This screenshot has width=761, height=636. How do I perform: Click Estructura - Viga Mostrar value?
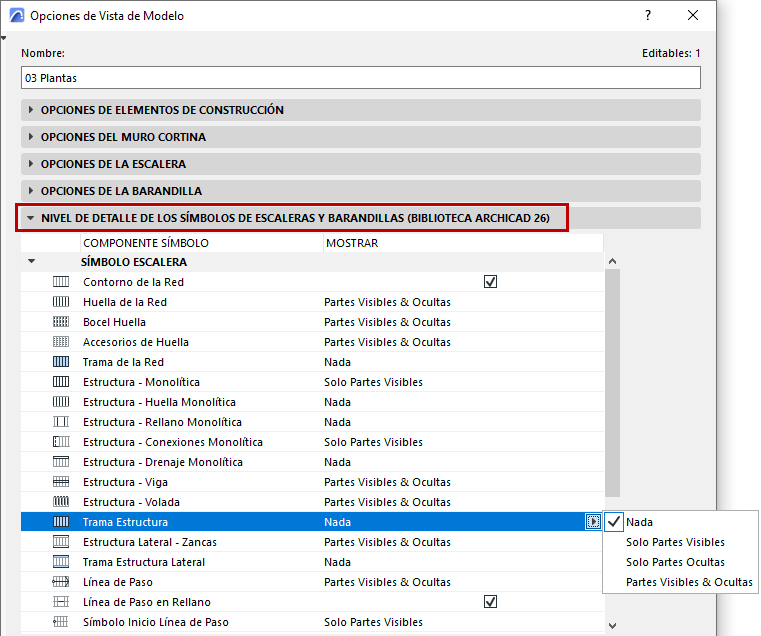pos(387,482)
